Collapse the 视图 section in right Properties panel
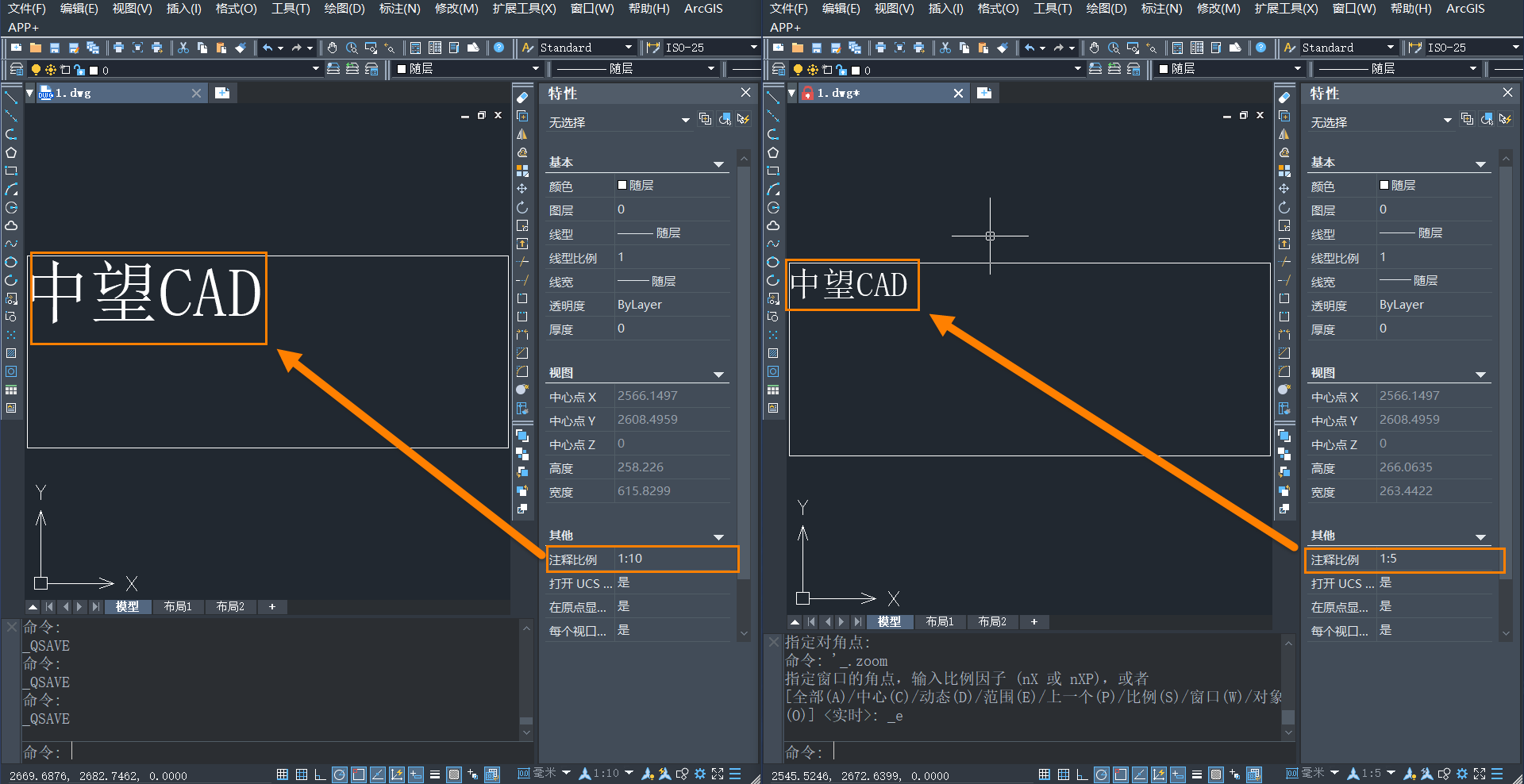This screenshot has height=784, width=1524. 1480,375
